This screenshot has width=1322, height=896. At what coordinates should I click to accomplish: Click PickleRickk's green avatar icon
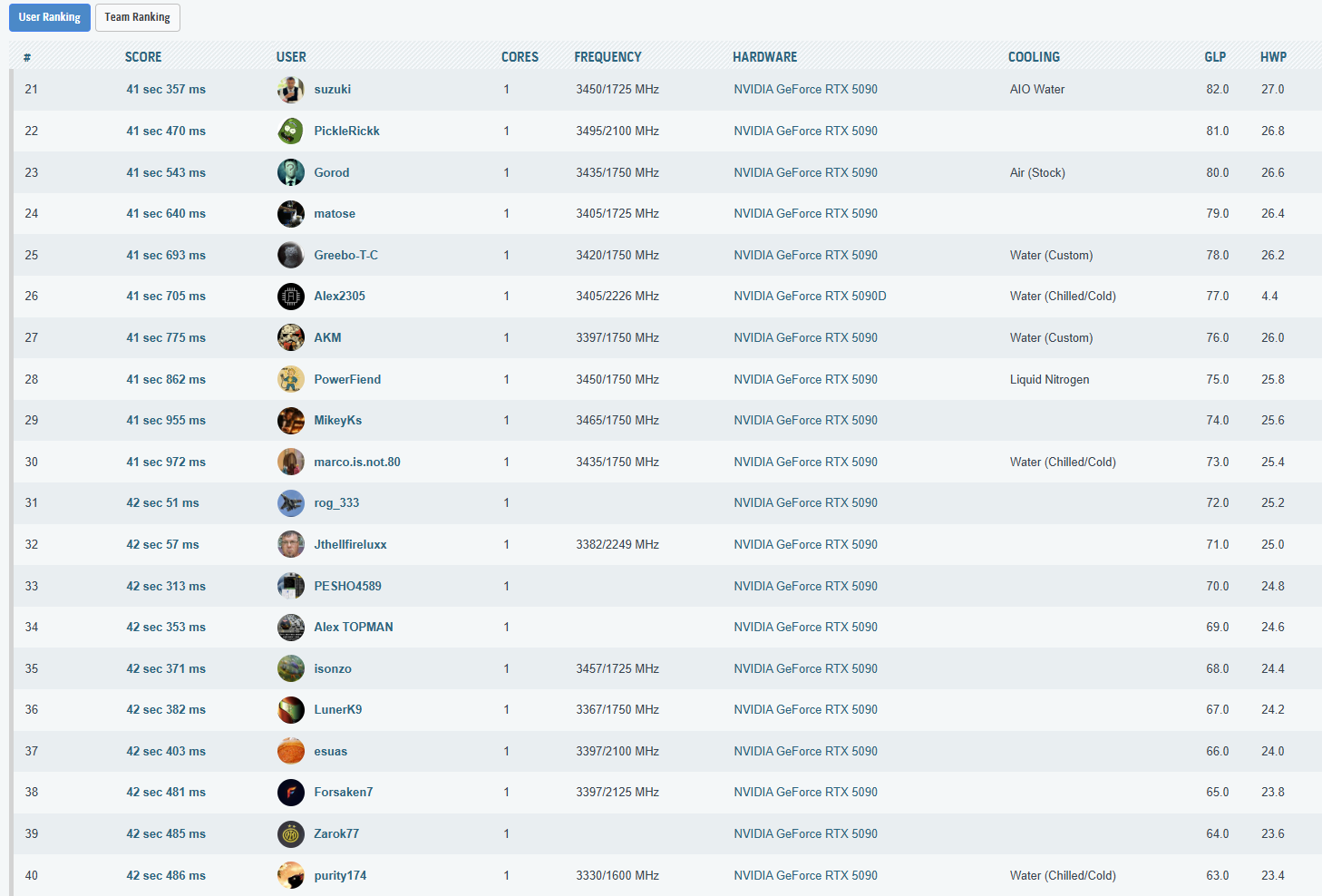290,131
